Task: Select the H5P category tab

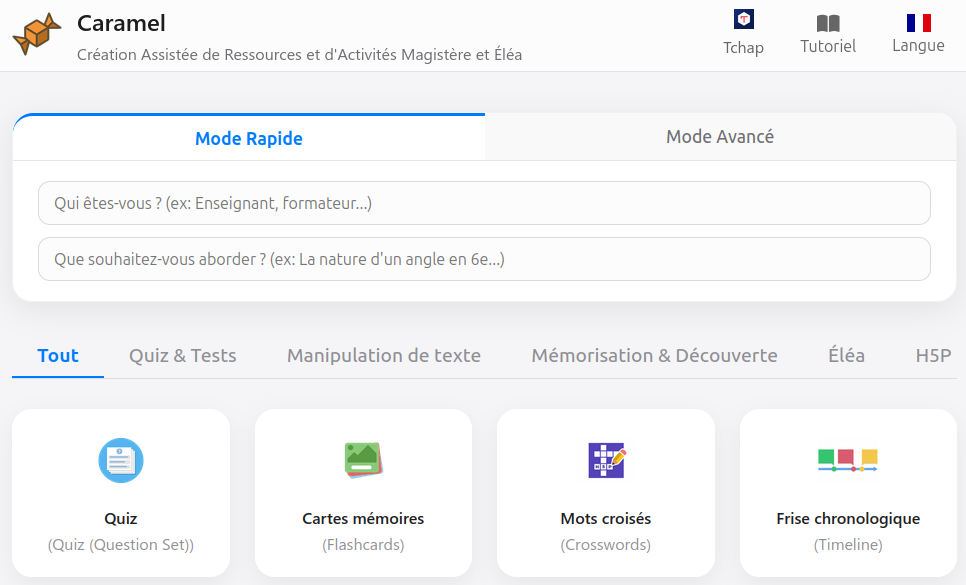Action: click(933, 355)
